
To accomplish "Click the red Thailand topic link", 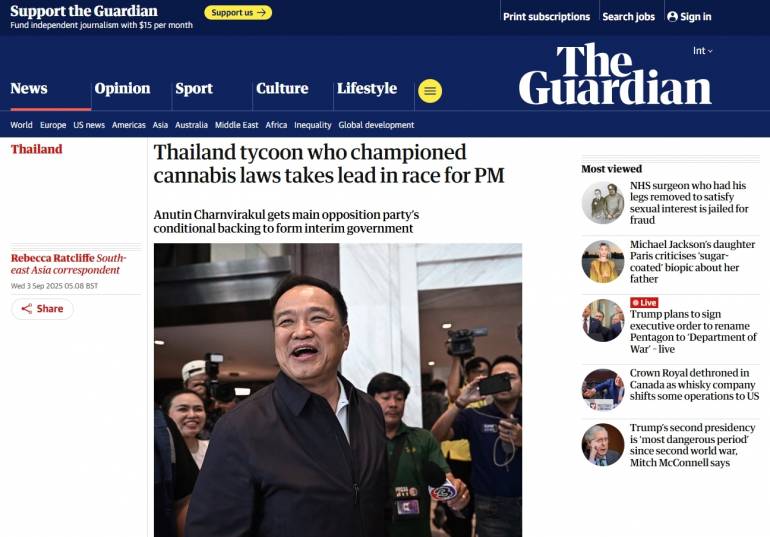I will click(36, 149).
